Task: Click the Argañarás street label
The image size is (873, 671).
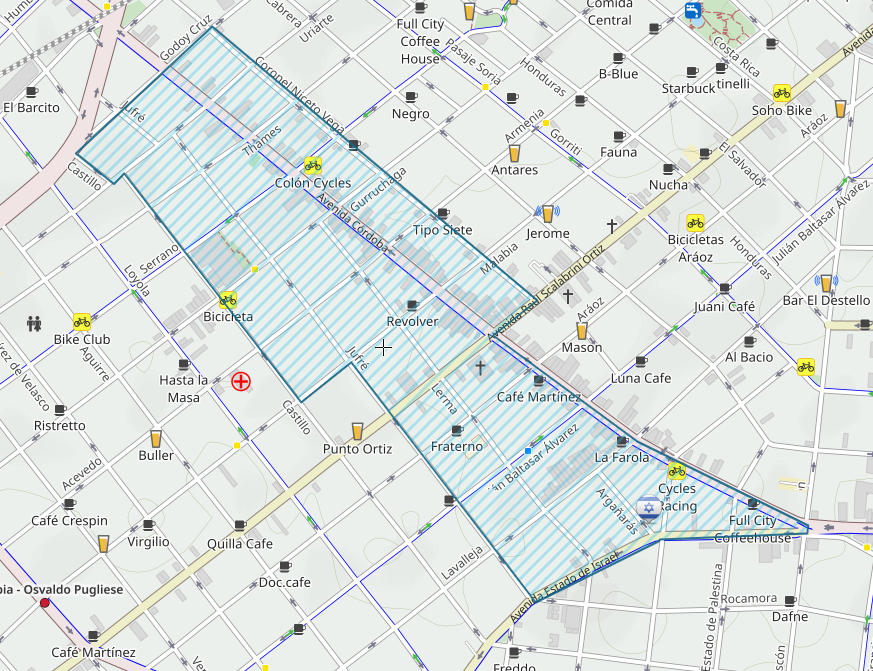Action: pos(617,511)
